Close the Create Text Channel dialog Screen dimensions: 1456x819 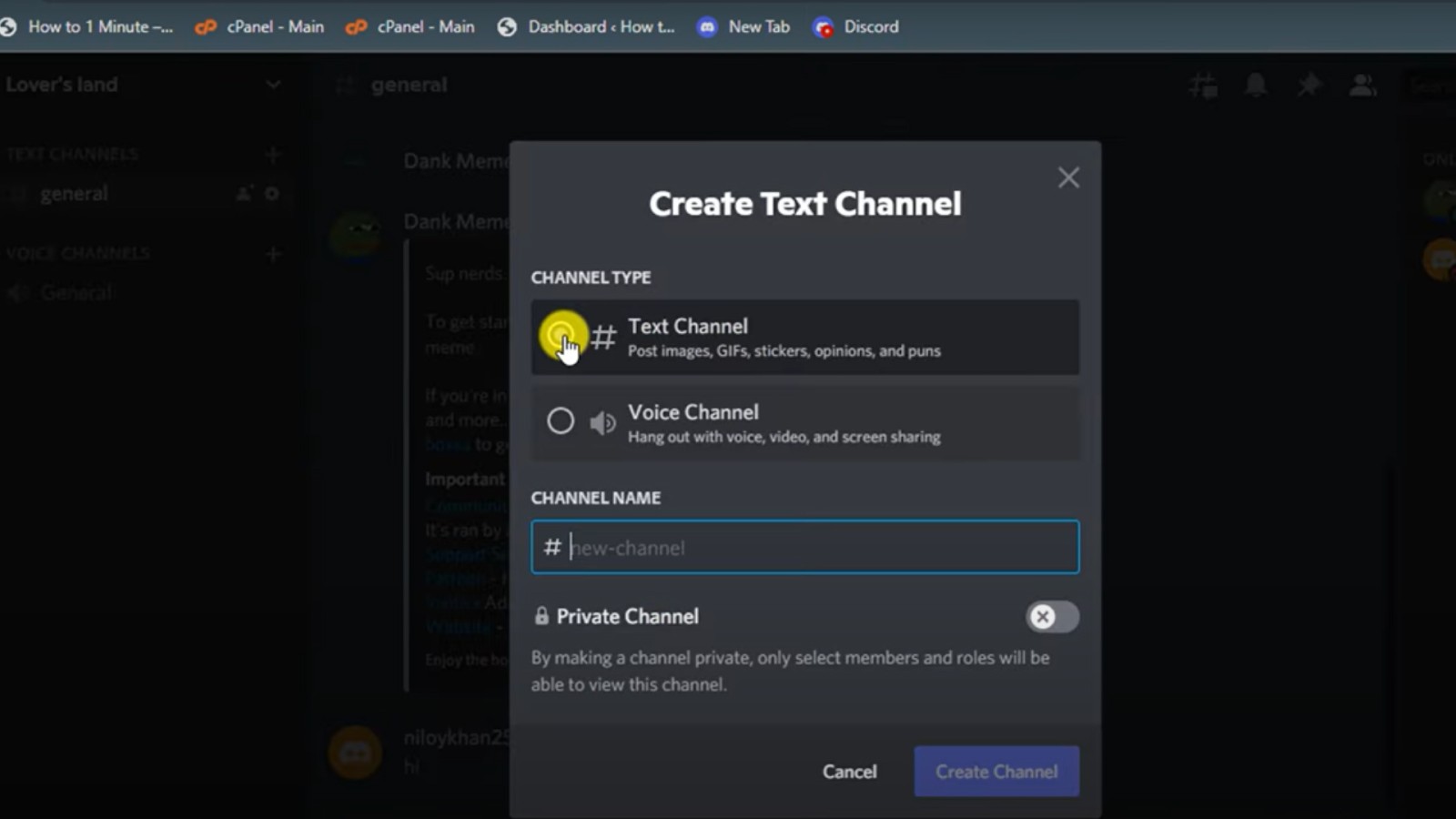(1068, 177)
